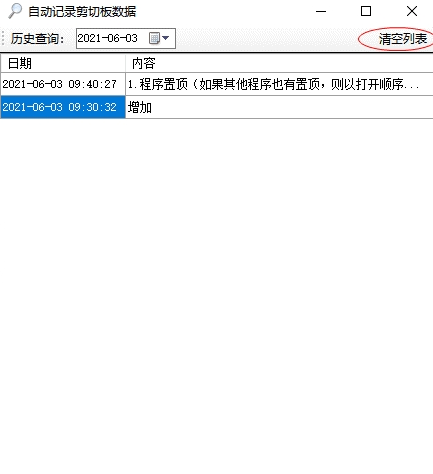Screen dimensions: 433x474
Task: Click the content cell starting with 1.程序置顶
Action: coord(279,84)
